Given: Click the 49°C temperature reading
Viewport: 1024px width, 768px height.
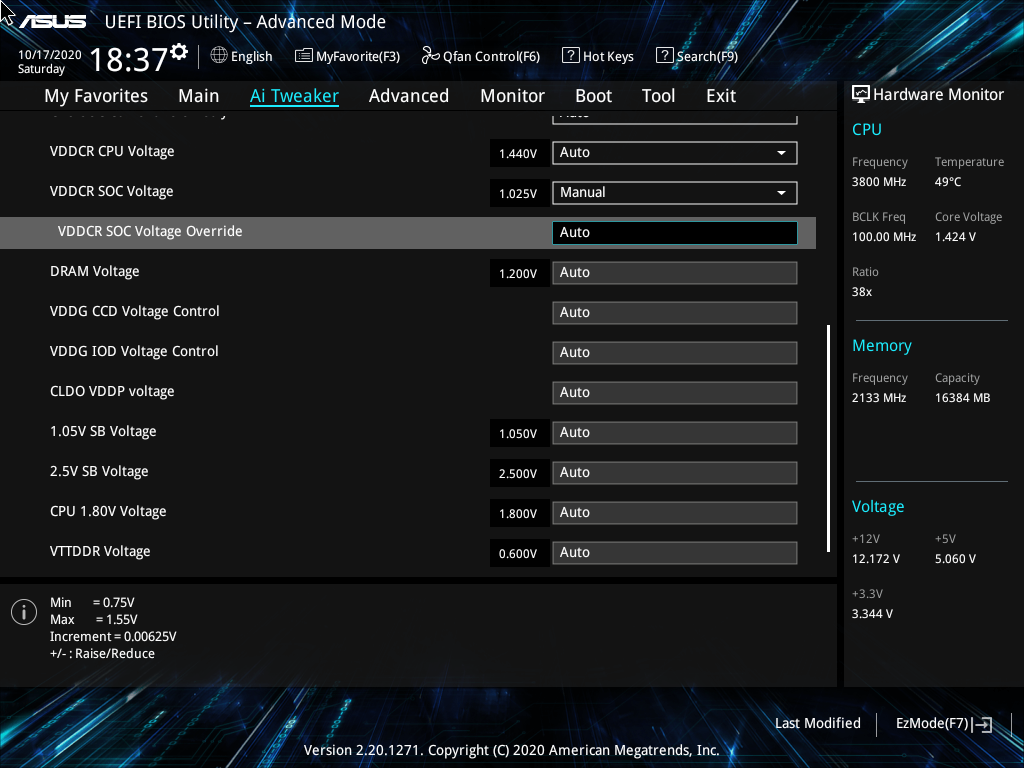Looking at the screenshot, I should click(x=948, y=182).
